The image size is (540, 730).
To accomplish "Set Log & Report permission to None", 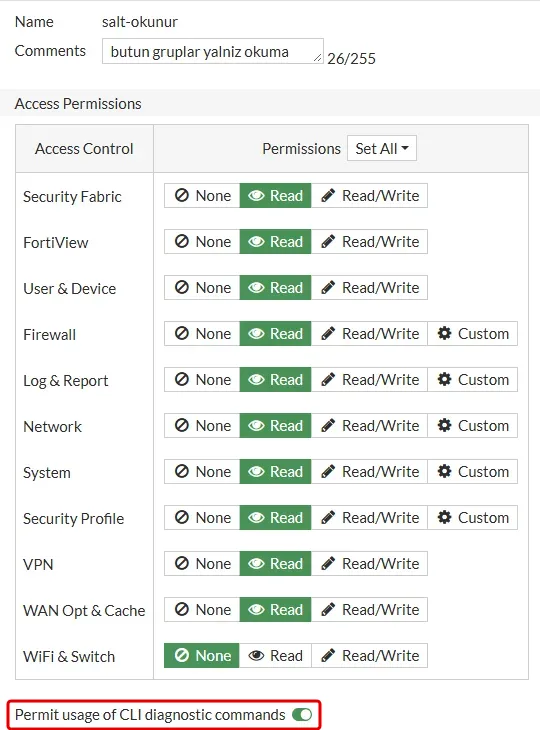I will coord(202,379).
